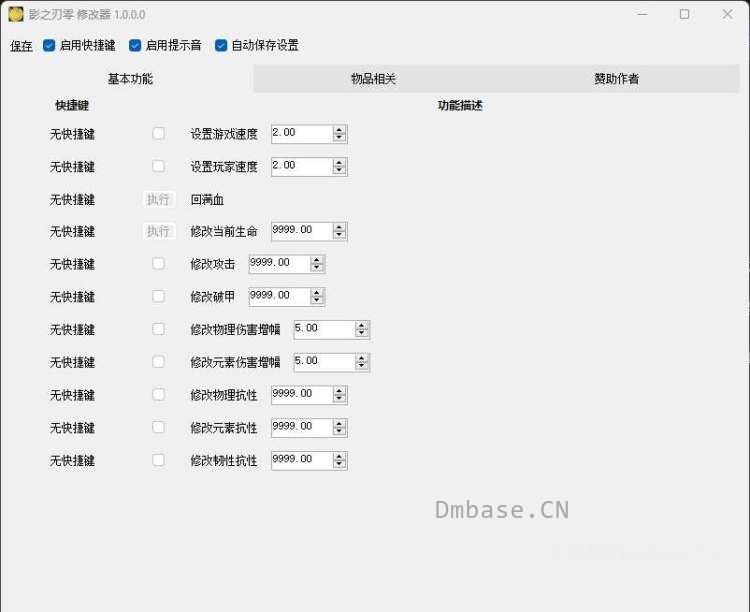This screenshot has height=612, width=750.
Task: Open the 物品相关 tab
Action: 374,79
